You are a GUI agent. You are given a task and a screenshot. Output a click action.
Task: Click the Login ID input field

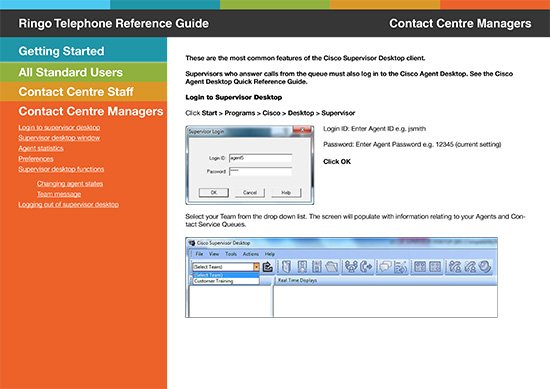(x=260, y=158)
